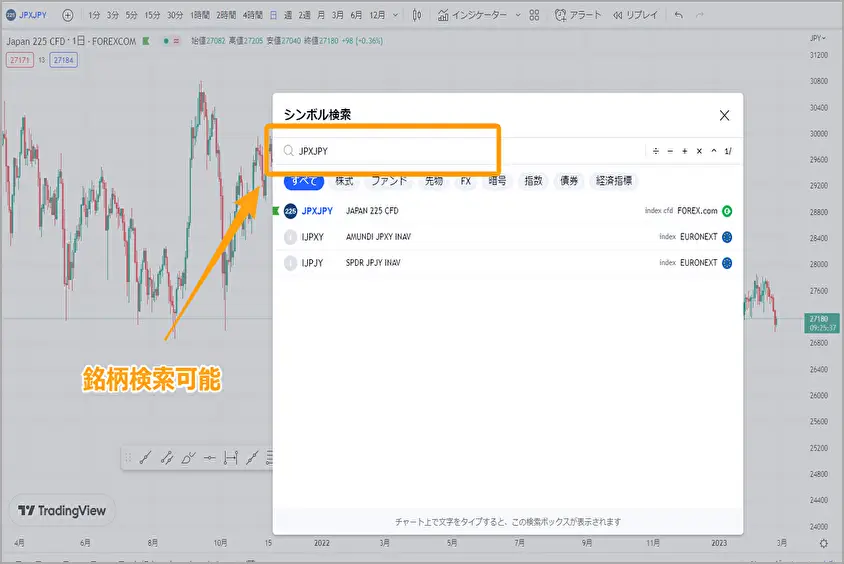Click the redo arrow icon
This screenshot has height=564, width=844.
coord(700,15)
